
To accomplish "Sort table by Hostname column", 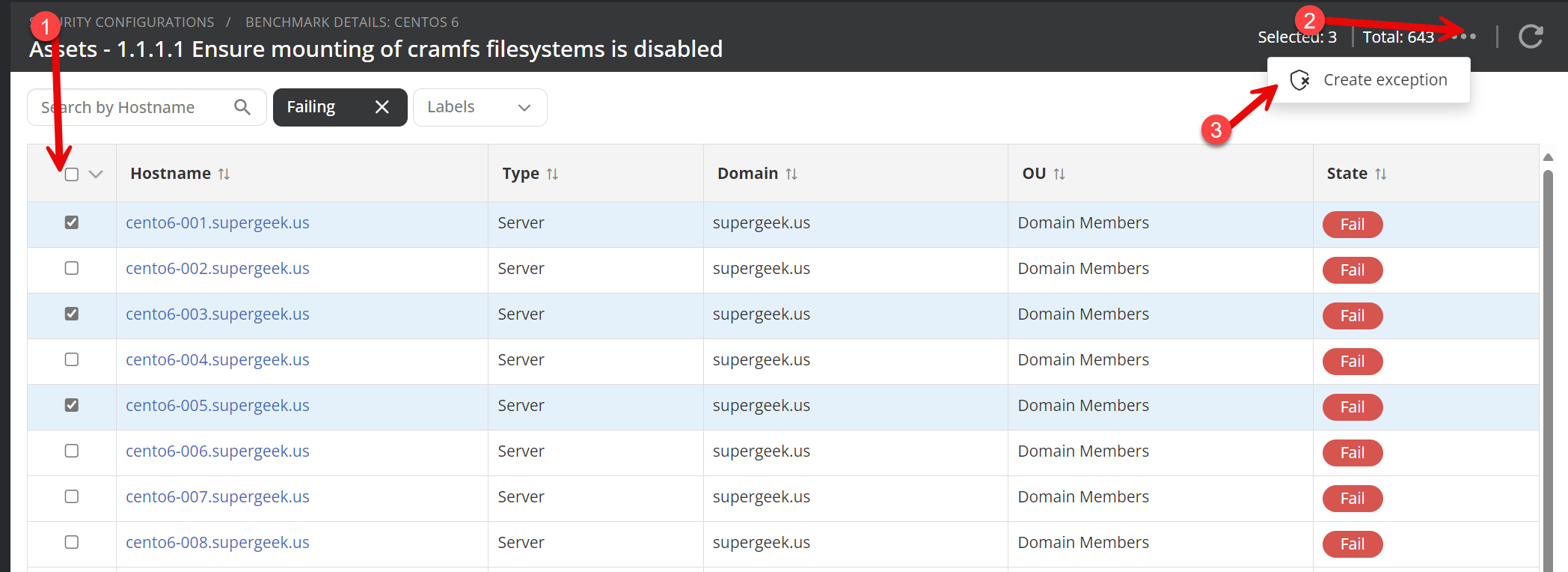I will point(224,174).
